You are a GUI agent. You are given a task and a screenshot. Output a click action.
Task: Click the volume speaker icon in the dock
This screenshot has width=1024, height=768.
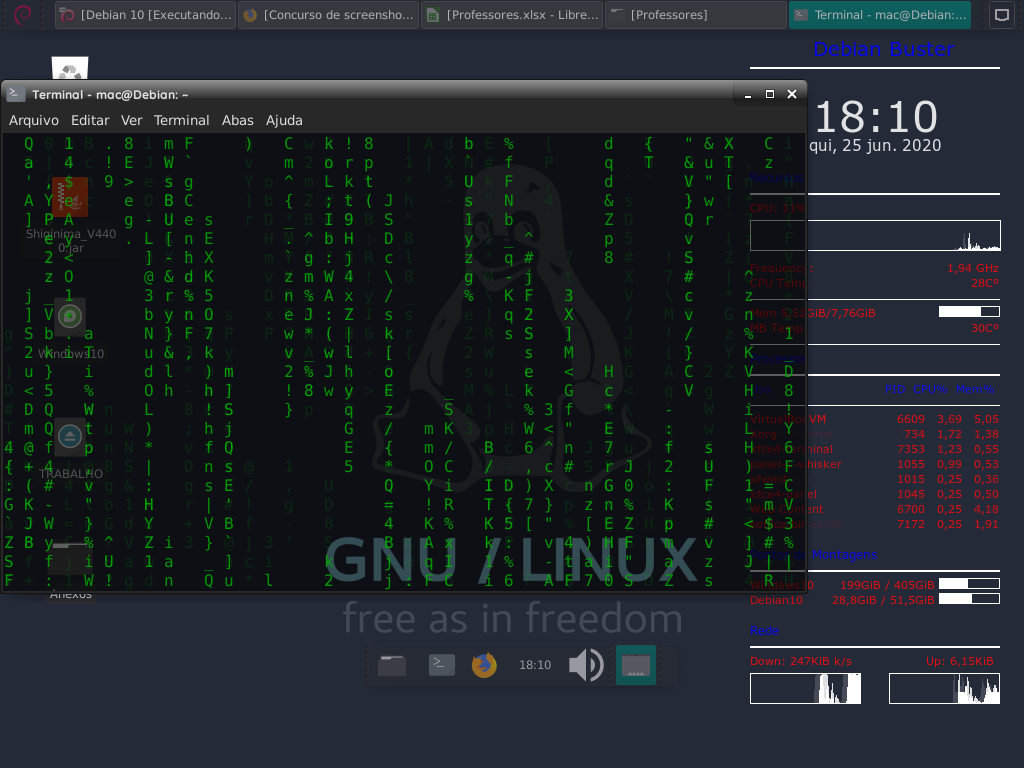pyautogui.click(x=586, y=665)
